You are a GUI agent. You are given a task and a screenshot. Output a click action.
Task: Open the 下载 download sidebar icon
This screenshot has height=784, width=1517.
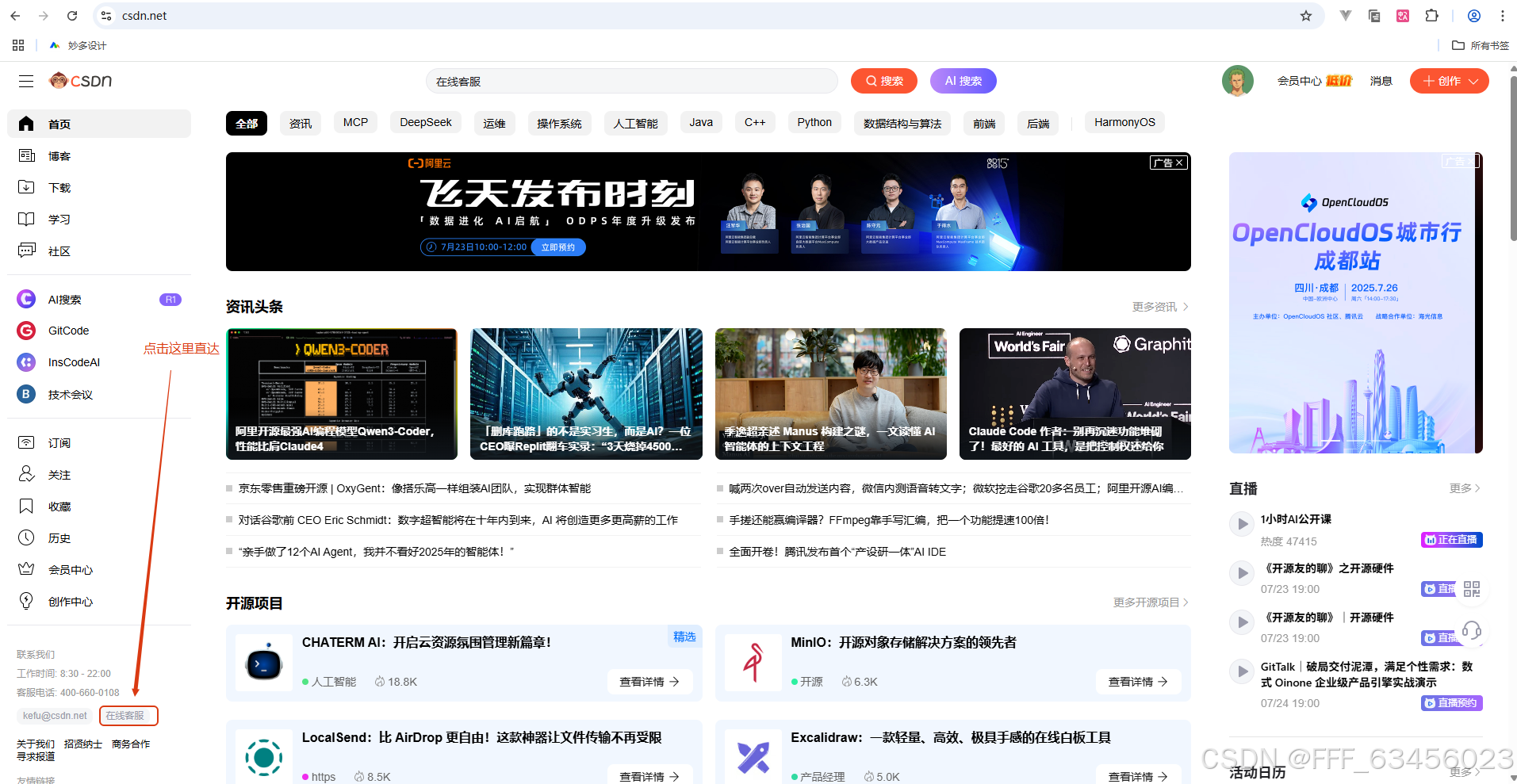click(26, 187)
